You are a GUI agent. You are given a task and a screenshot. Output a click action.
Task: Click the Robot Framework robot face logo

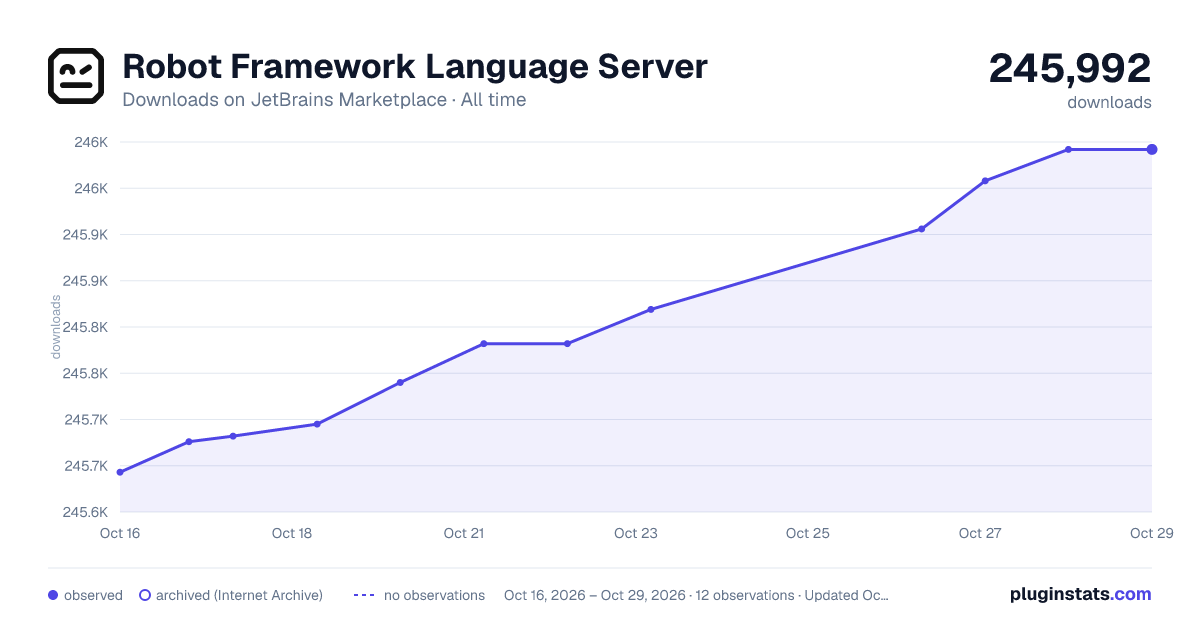pos(76,76)
